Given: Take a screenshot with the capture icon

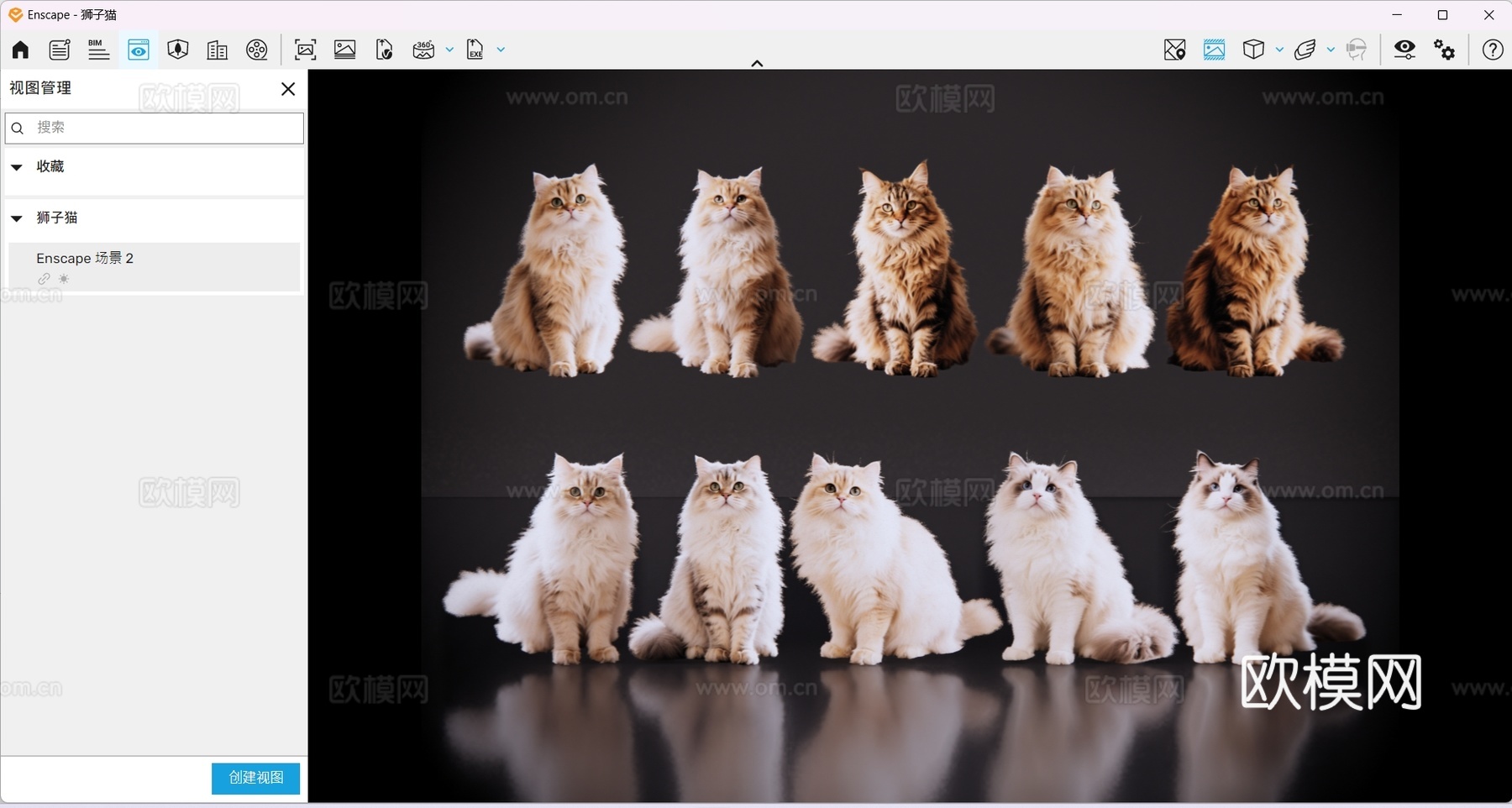Looking at the screenshot, I should click(306, 50).
